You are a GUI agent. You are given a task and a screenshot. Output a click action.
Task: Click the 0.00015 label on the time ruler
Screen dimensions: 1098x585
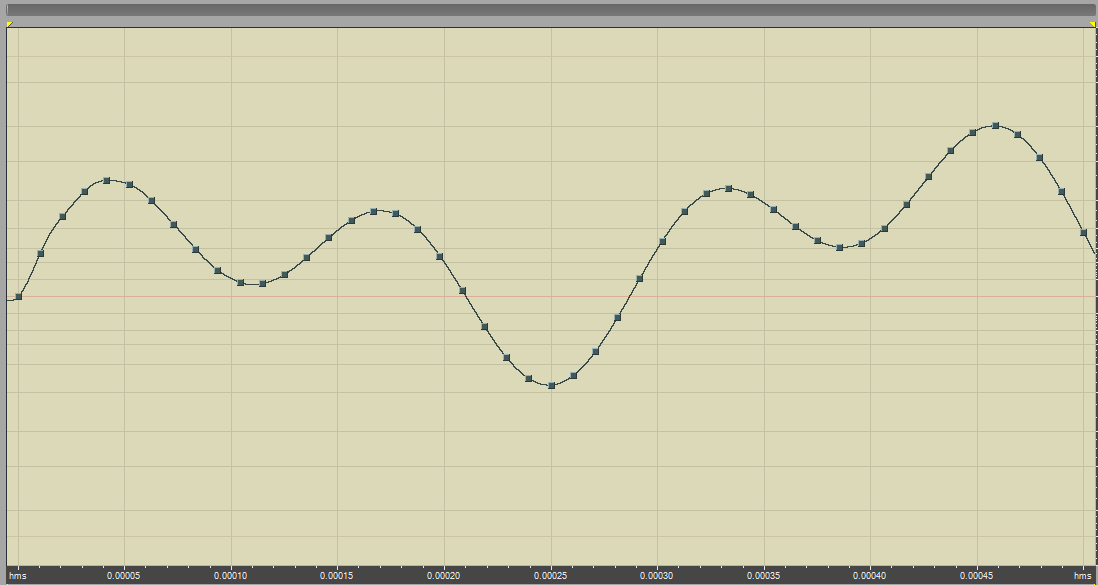(x=337, y=577)
